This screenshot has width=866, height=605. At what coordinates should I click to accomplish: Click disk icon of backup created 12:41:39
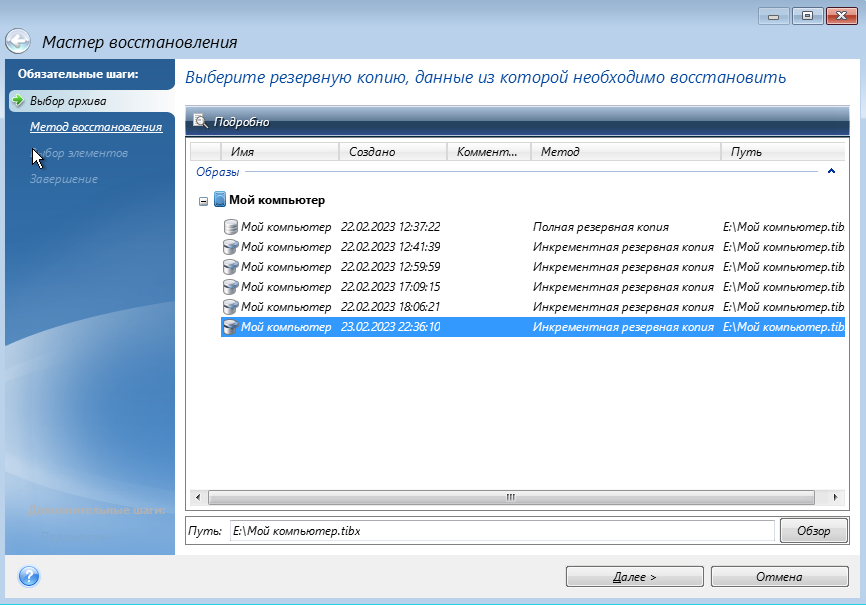tap(230, 247)
